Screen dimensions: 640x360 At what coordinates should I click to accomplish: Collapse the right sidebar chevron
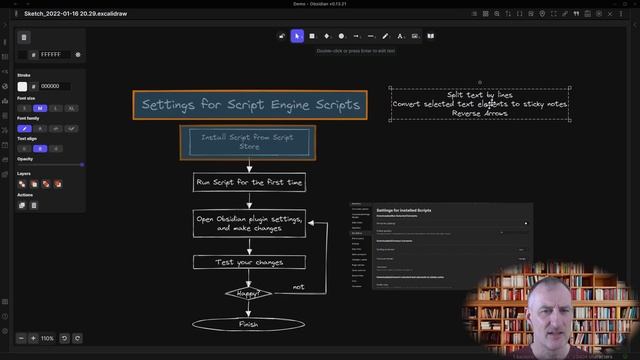click(635, 25)
